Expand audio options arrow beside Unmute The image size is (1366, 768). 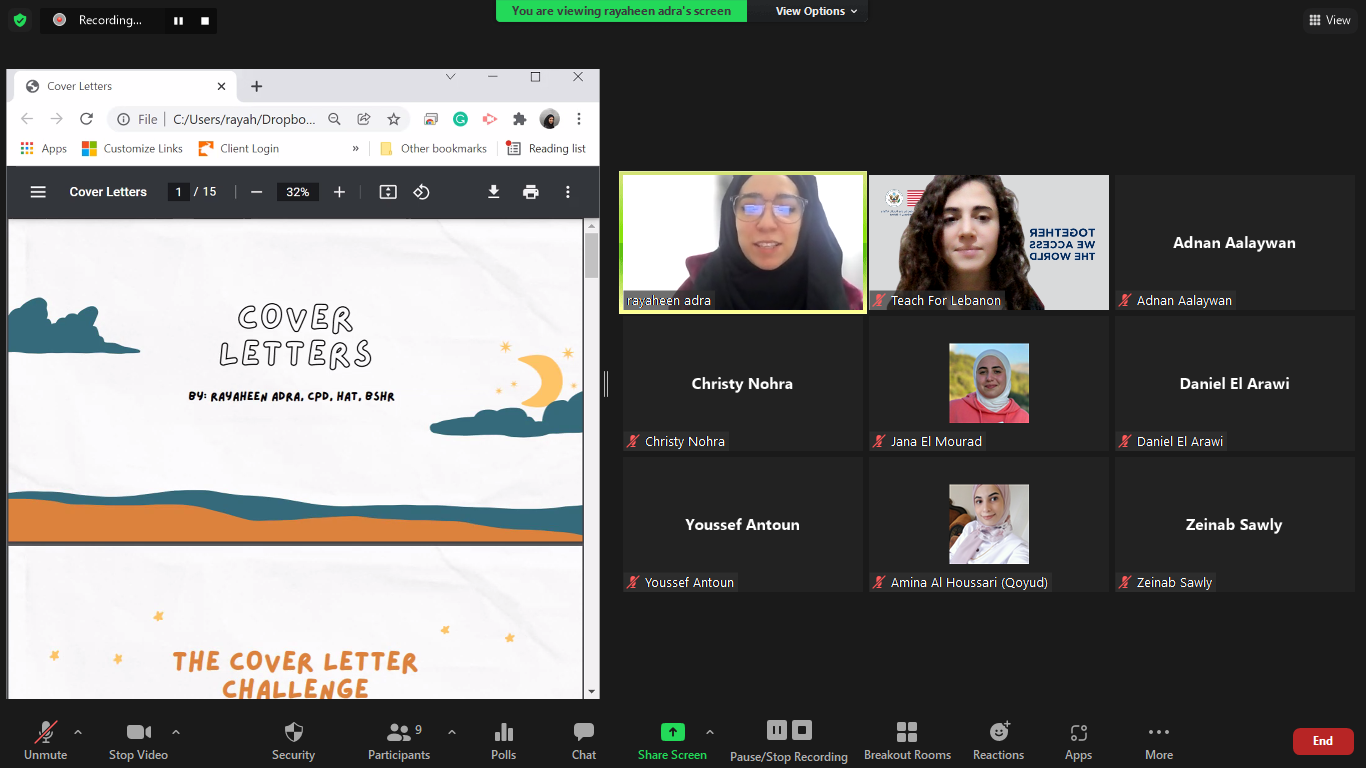tap(78, 732)
